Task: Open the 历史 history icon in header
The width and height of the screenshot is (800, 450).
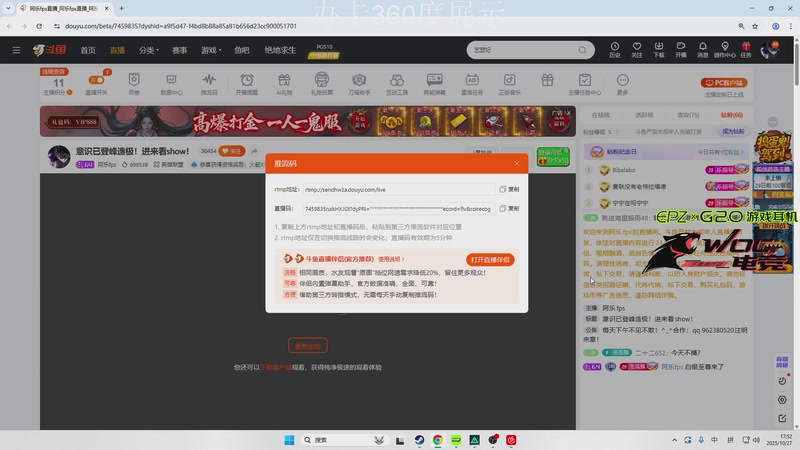Action: coord(615,49)
